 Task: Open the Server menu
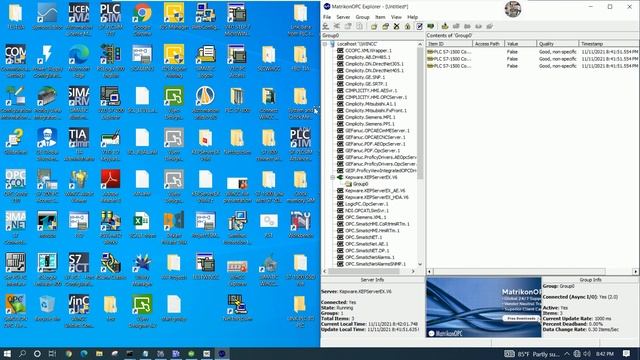coord(343,17)
